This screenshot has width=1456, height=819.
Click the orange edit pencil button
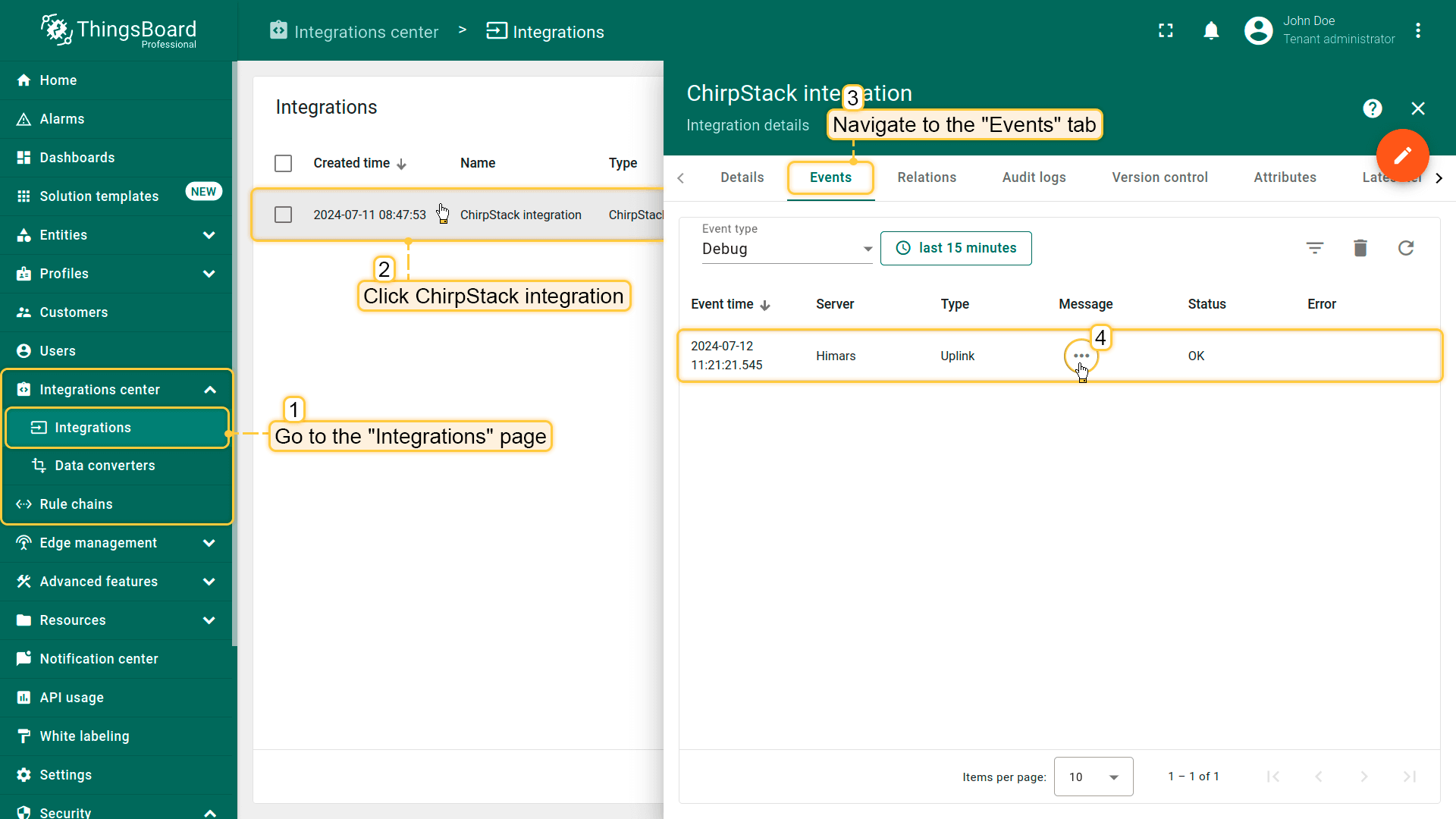point(1402,155)
